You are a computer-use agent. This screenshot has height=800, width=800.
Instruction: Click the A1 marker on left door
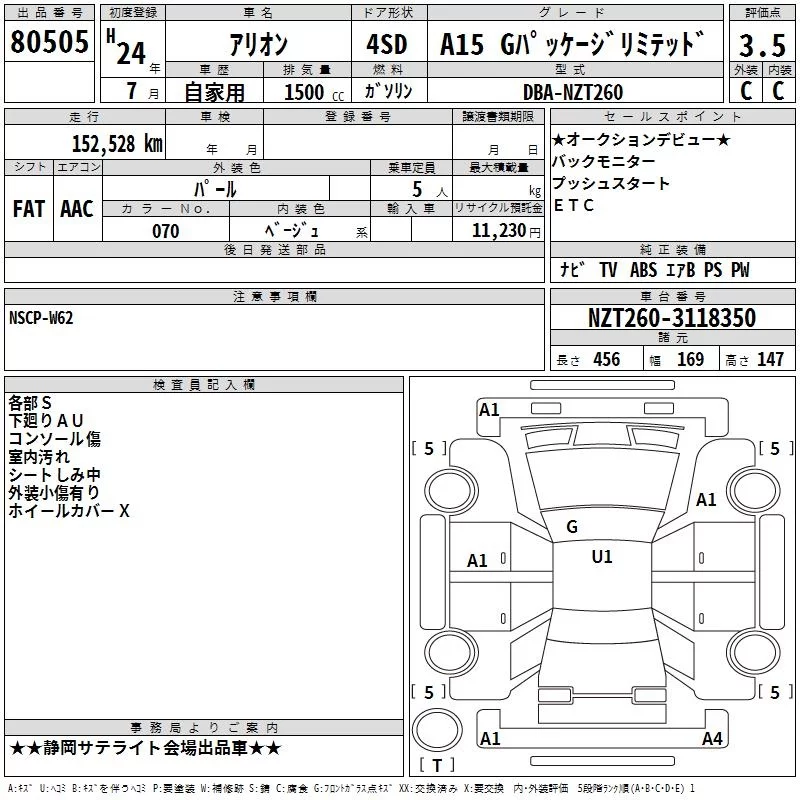click(477, 561)
